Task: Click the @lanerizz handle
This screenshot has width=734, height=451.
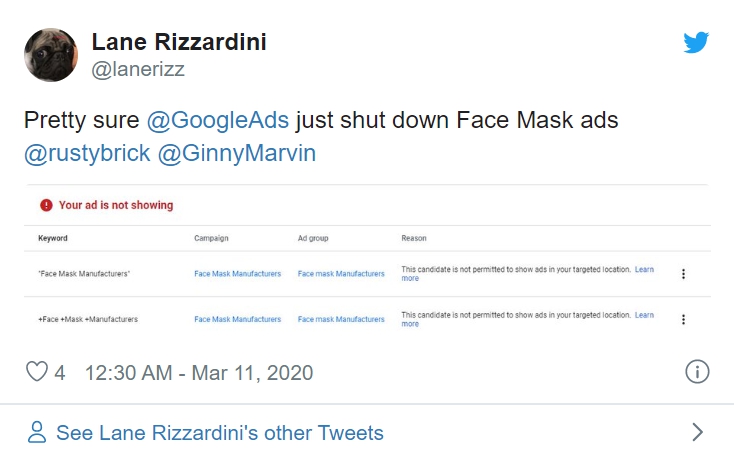Action: click(138, 69)
